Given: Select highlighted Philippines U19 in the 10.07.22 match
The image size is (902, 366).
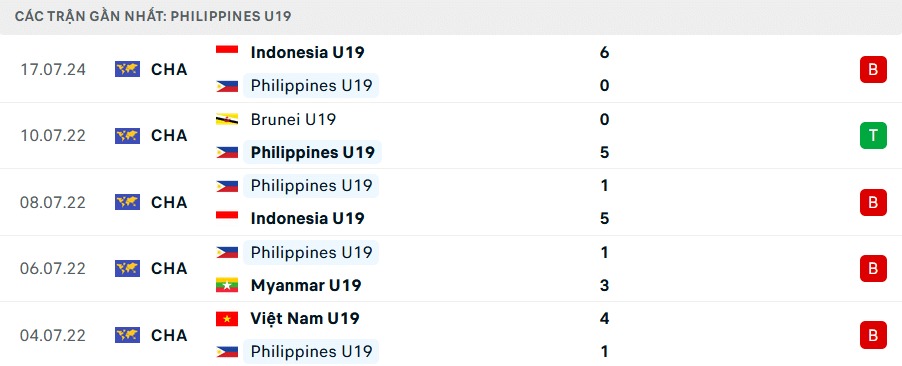Looking at the screenshot, I should tap(312, 152).
